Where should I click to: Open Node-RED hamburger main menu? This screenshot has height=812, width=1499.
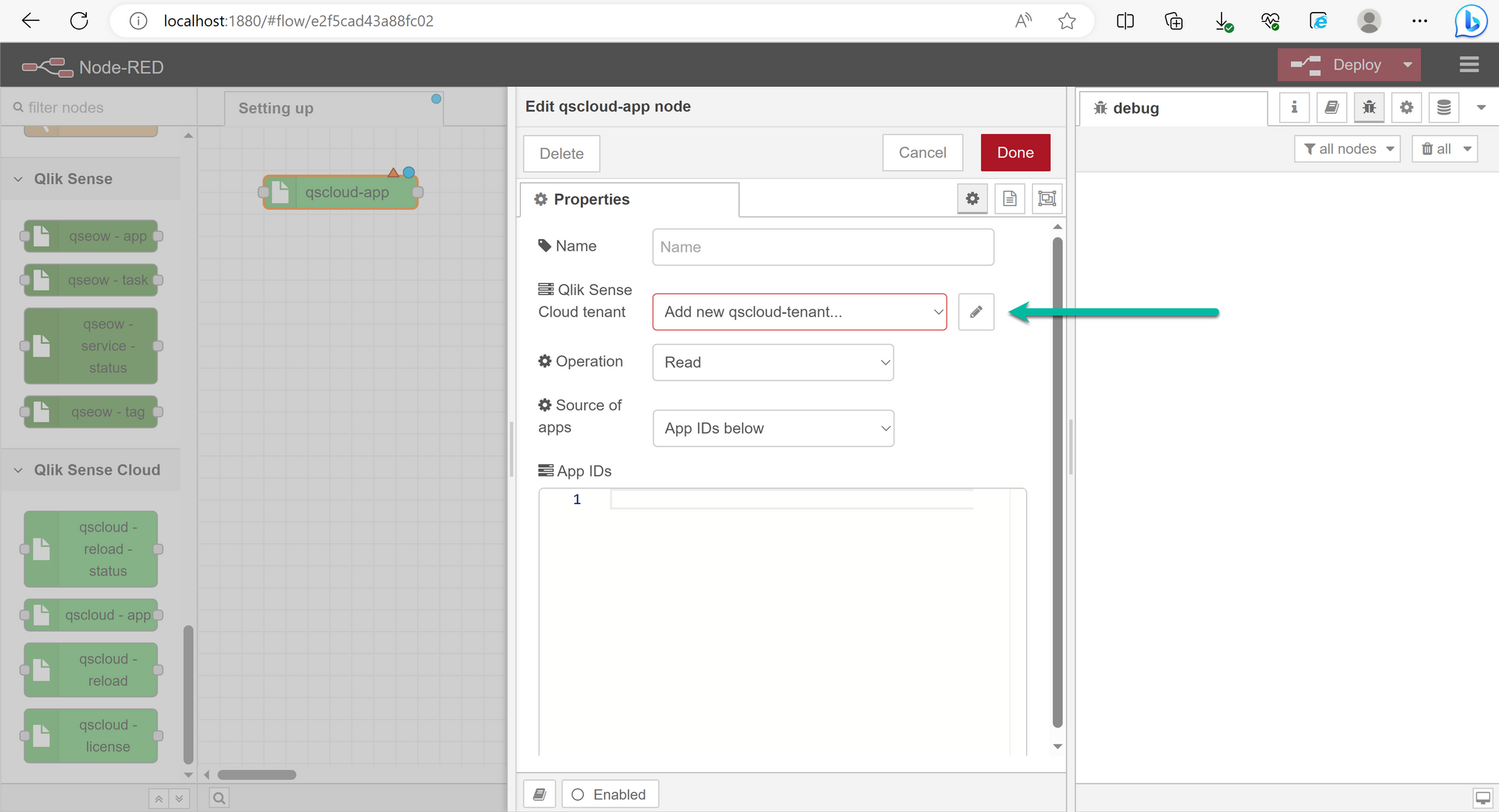pyautogui.click(x=1469, y=64)
